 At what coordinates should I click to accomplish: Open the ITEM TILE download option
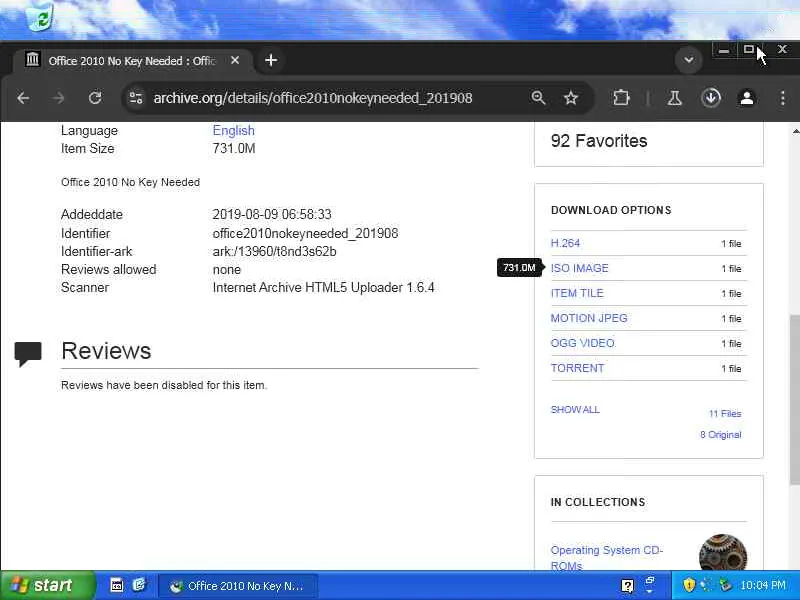pyautogui.click(x=577, y=293)
